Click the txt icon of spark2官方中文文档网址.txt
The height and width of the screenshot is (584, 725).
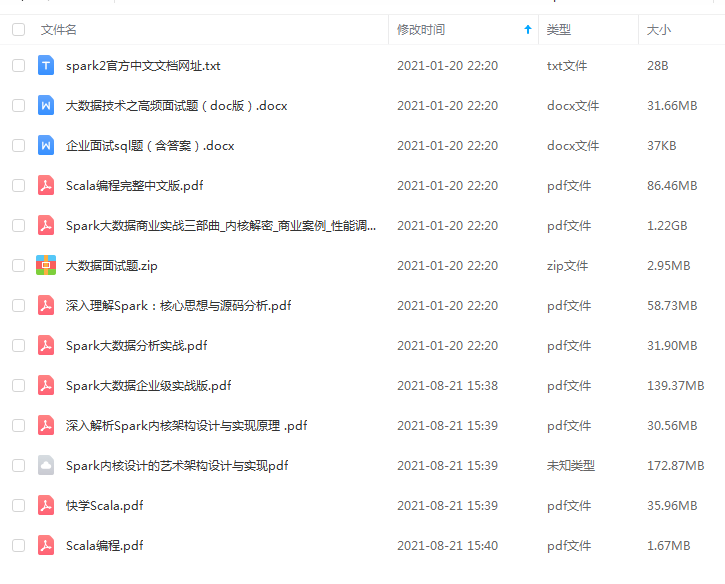click(46, 65)
